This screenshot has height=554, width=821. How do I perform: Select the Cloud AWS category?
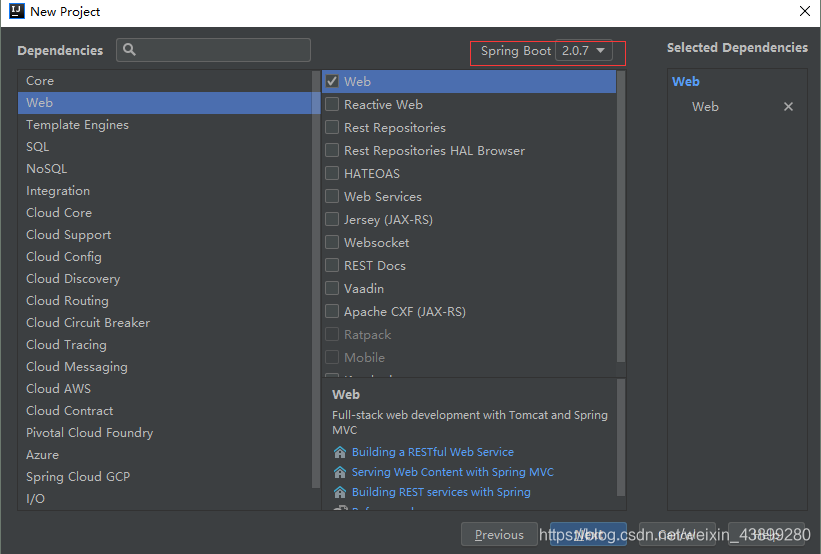(x=165, y=389)
